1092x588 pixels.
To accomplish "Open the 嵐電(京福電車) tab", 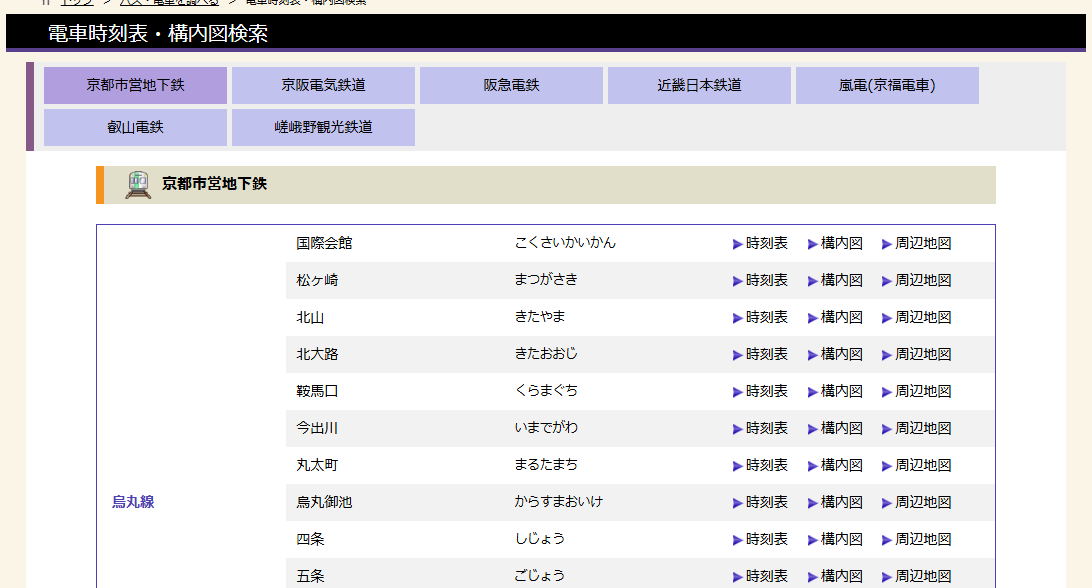I will tap(887, 85).
